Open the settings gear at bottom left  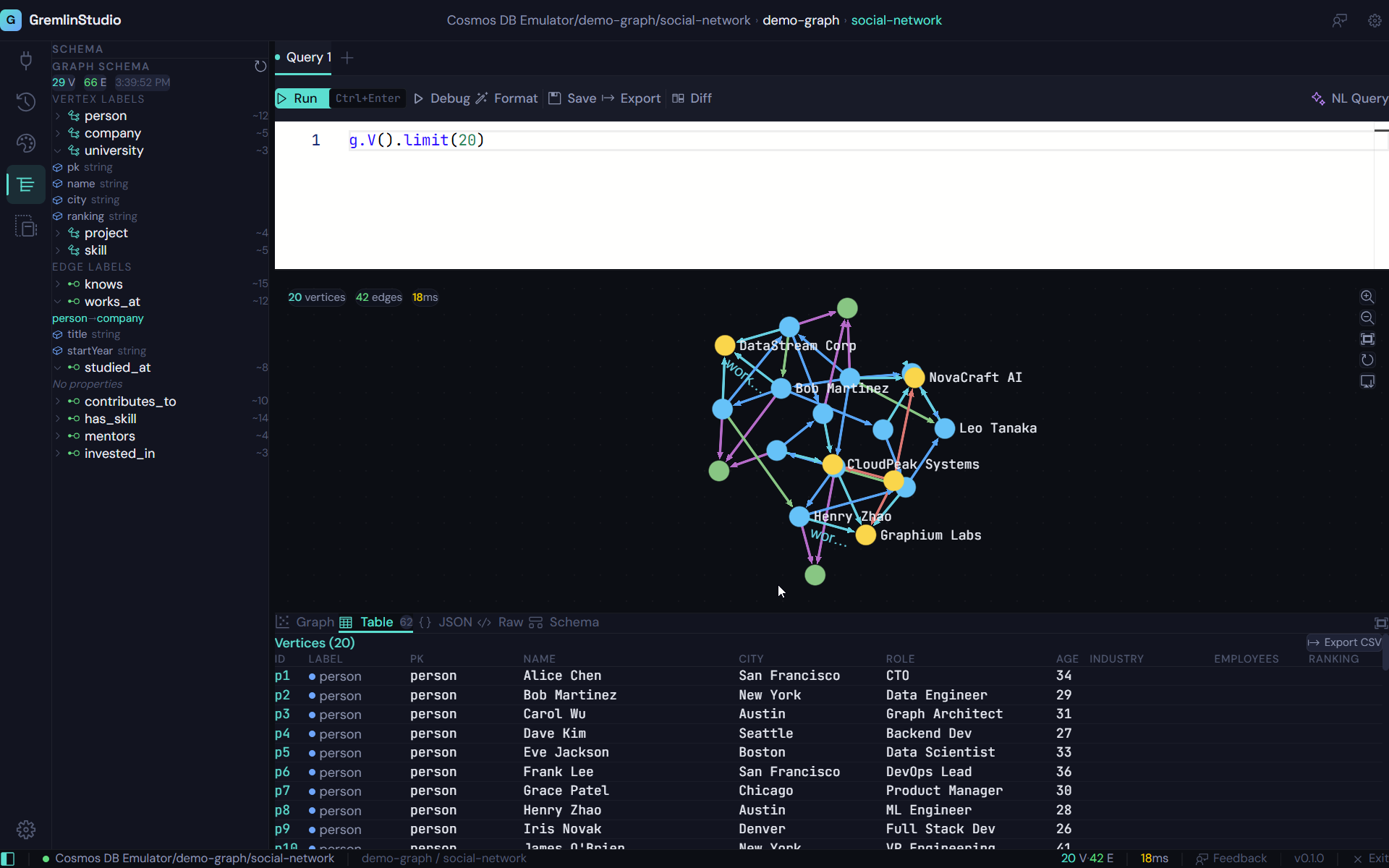click(26, 830)
